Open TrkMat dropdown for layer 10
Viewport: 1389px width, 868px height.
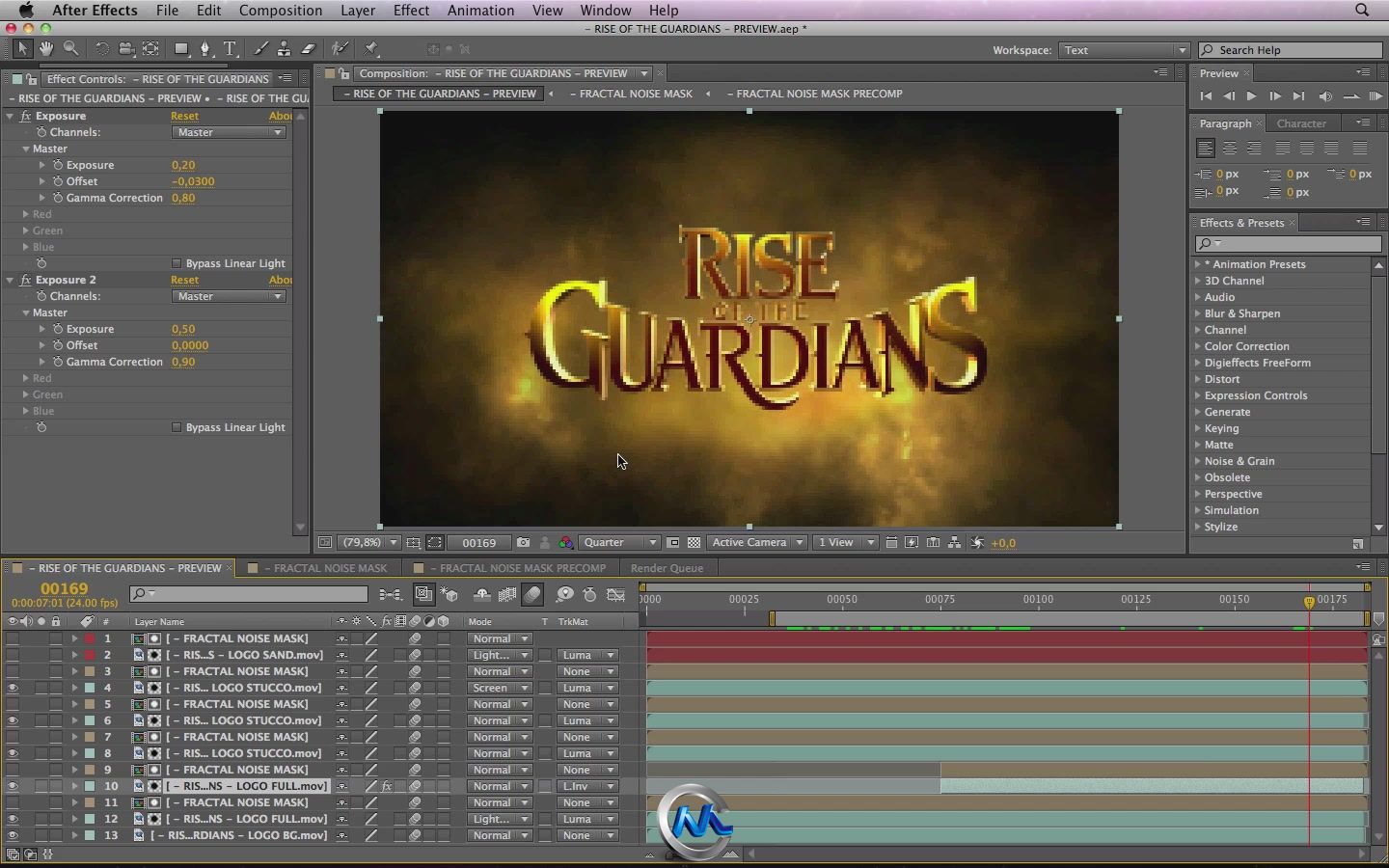(588, 786)
